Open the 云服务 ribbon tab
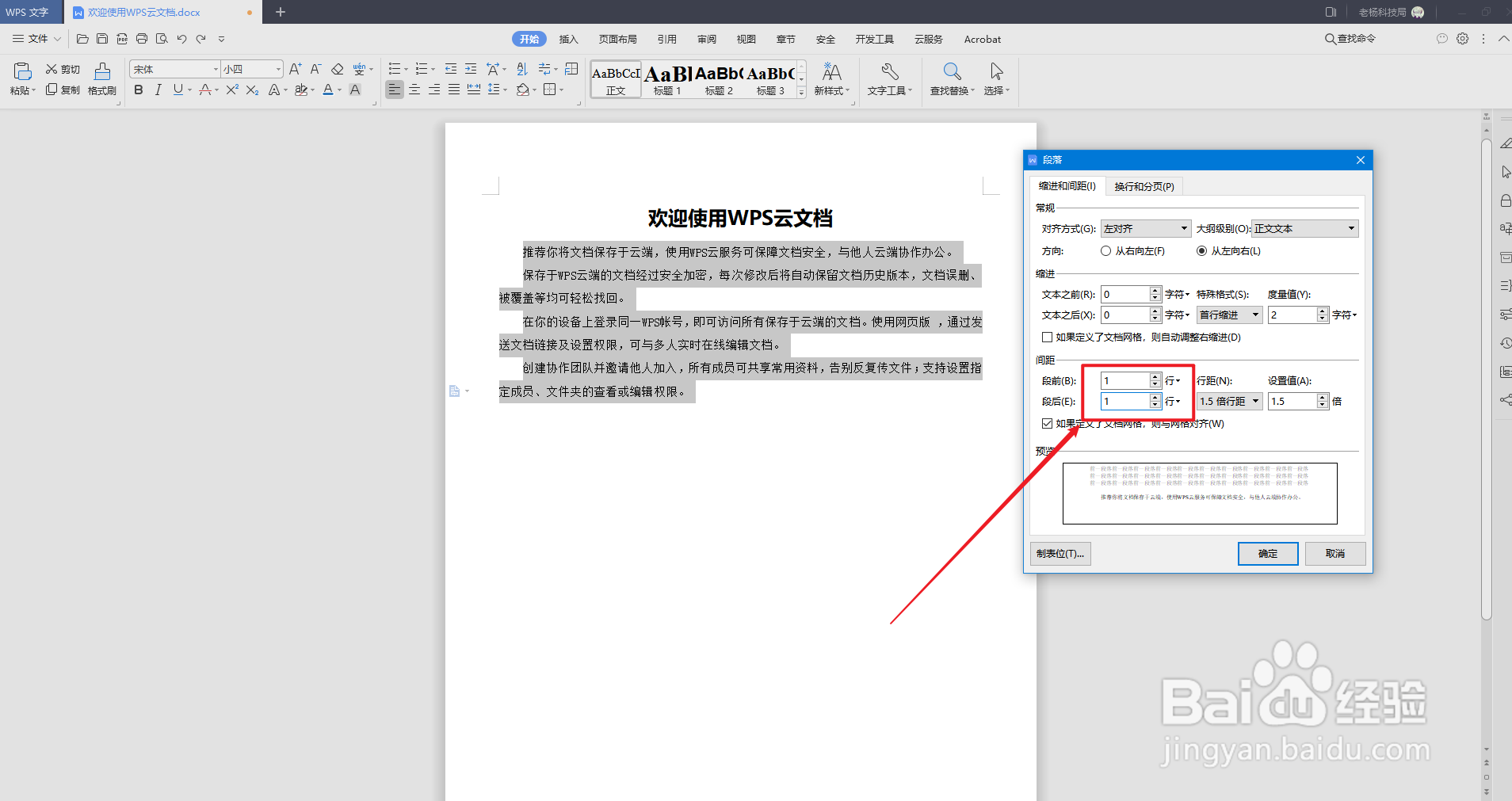 [x=928, y=40]
